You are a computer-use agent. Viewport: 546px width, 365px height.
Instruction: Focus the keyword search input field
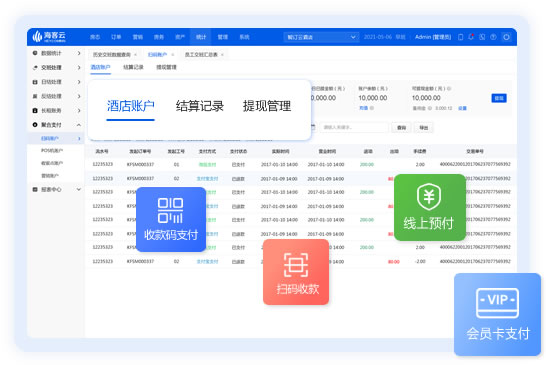pyautogui.click(x=354, y=127)
